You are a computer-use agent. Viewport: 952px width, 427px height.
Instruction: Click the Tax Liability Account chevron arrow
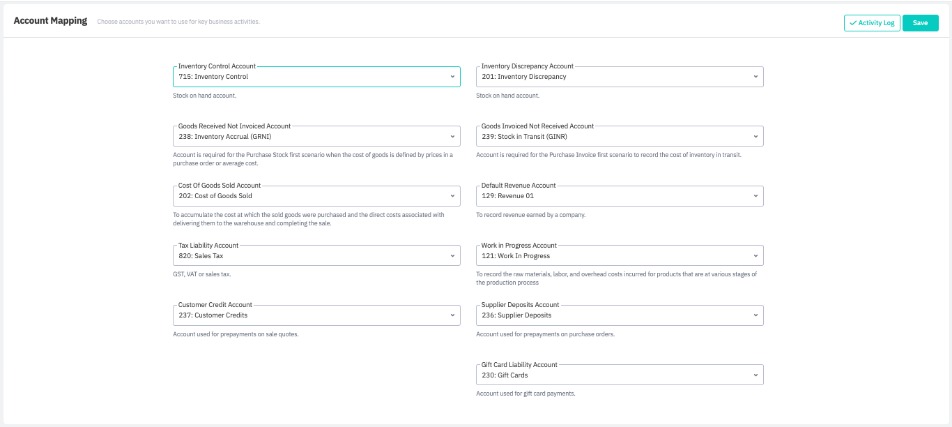[452, 256]
